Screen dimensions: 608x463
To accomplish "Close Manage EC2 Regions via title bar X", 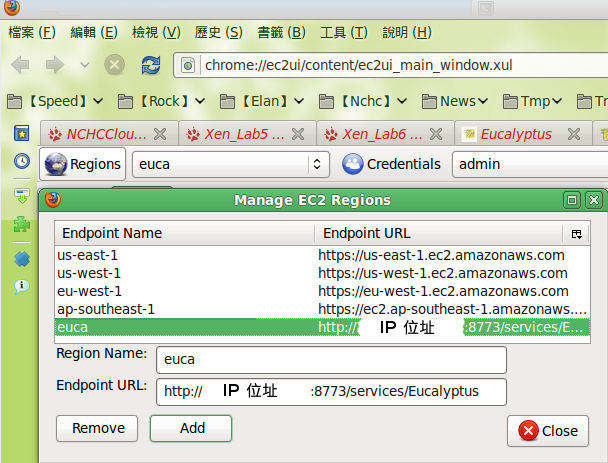I will pyautogui.click(x=594, y=200).
